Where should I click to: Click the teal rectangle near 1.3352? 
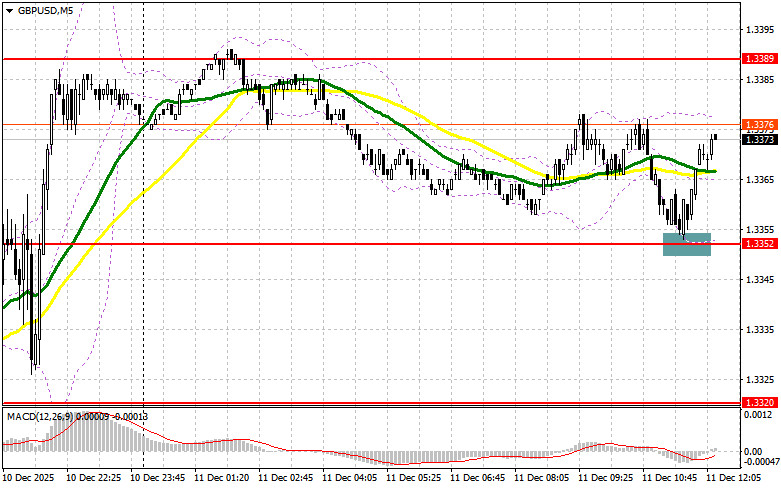point(687,244)
